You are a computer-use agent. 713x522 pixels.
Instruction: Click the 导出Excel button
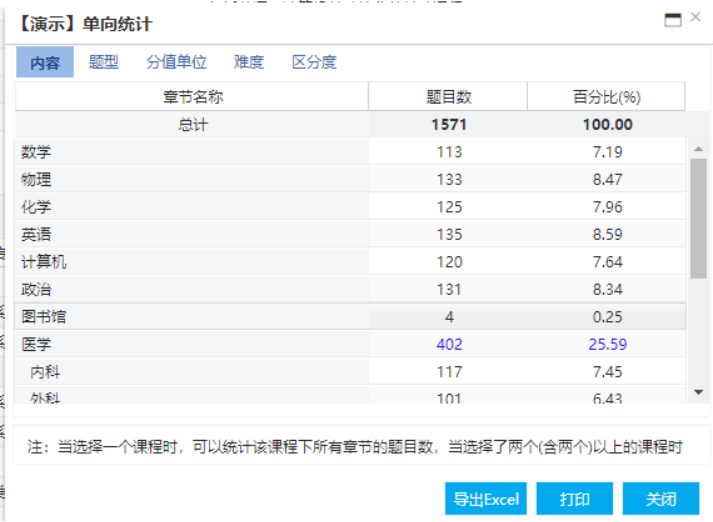485,499
